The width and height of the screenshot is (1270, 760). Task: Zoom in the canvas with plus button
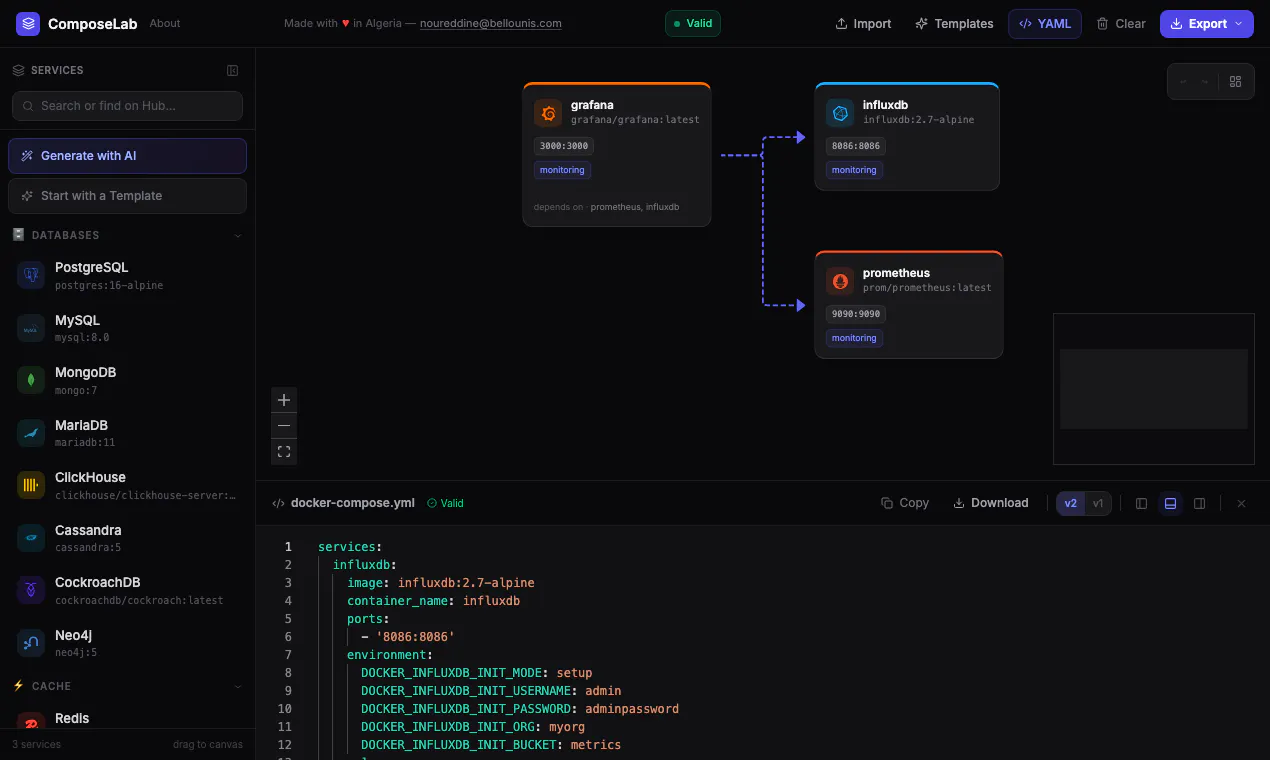point(284,400)
